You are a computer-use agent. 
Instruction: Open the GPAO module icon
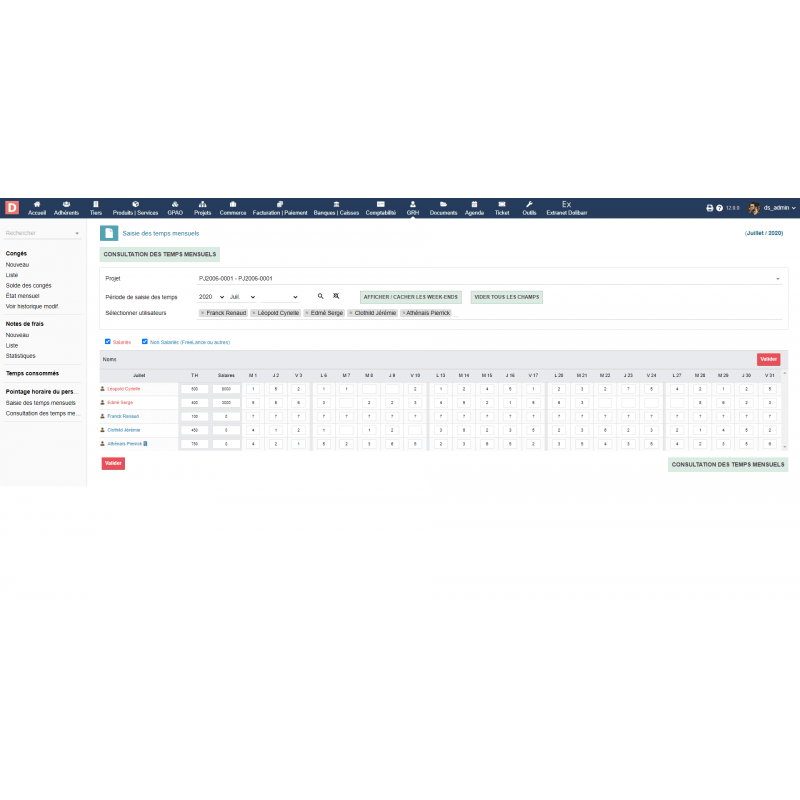[175, 205]
